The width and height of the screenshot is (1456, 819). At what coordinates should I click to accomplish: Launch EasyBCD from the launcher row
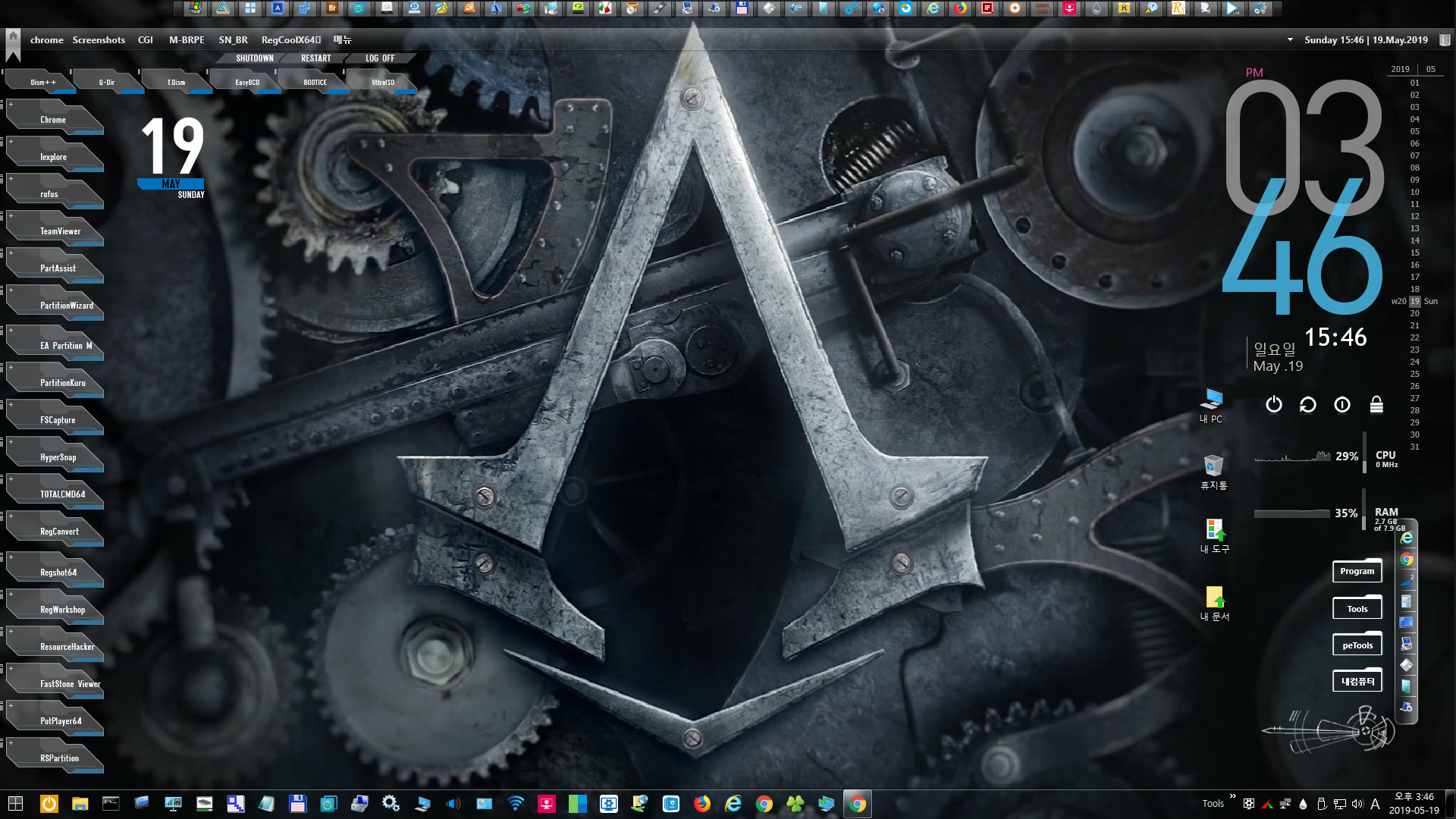[x=247, y=82]
